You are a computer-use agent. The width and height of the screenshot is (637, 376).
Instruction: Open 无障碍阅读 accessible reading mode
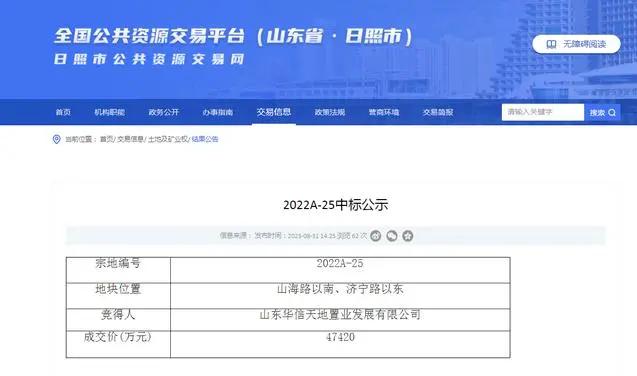[x=576, y=44]
